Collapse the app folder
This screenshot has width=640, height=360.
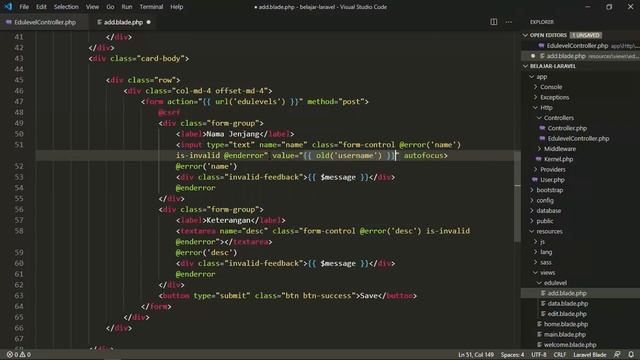580,77
